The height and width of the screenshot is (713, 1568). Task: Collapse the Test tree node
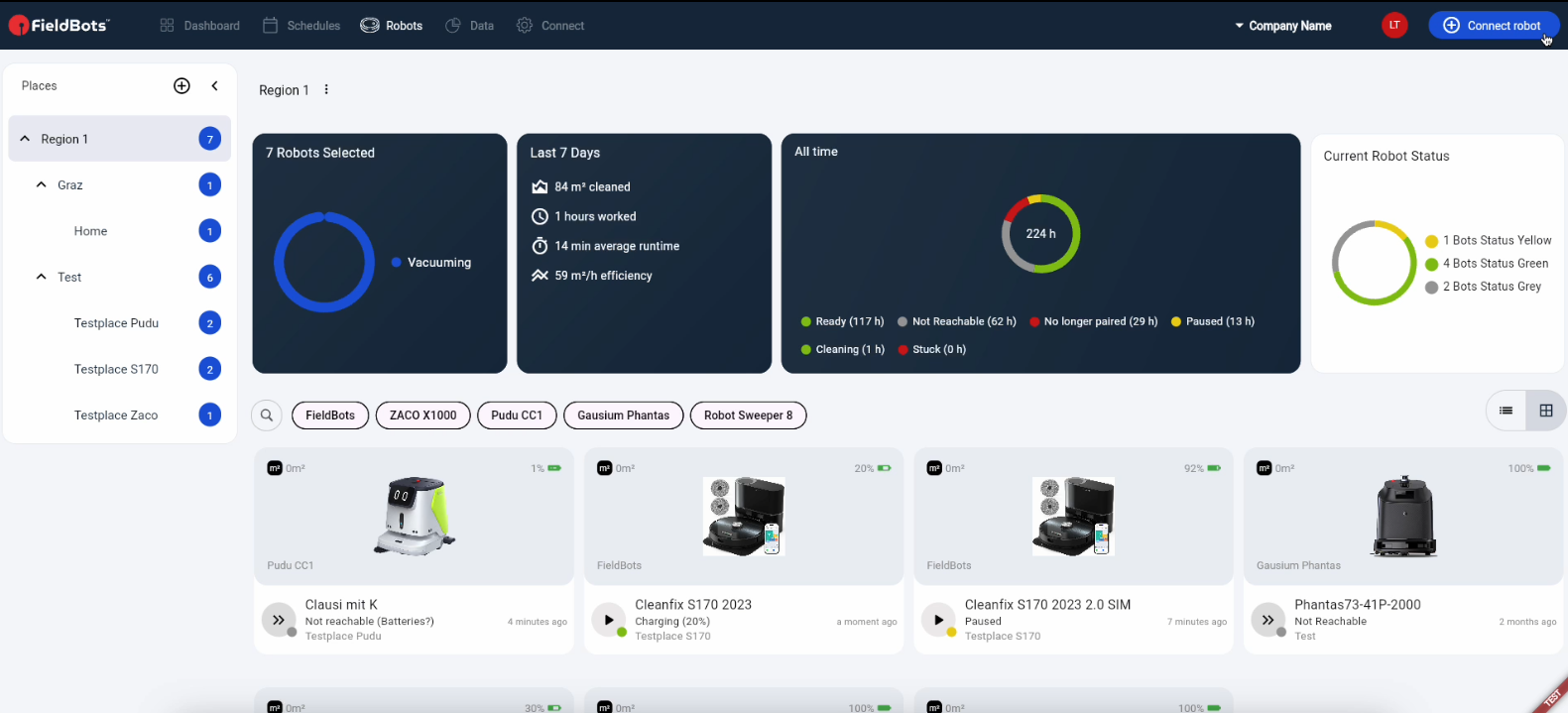[x=41, y=277]
